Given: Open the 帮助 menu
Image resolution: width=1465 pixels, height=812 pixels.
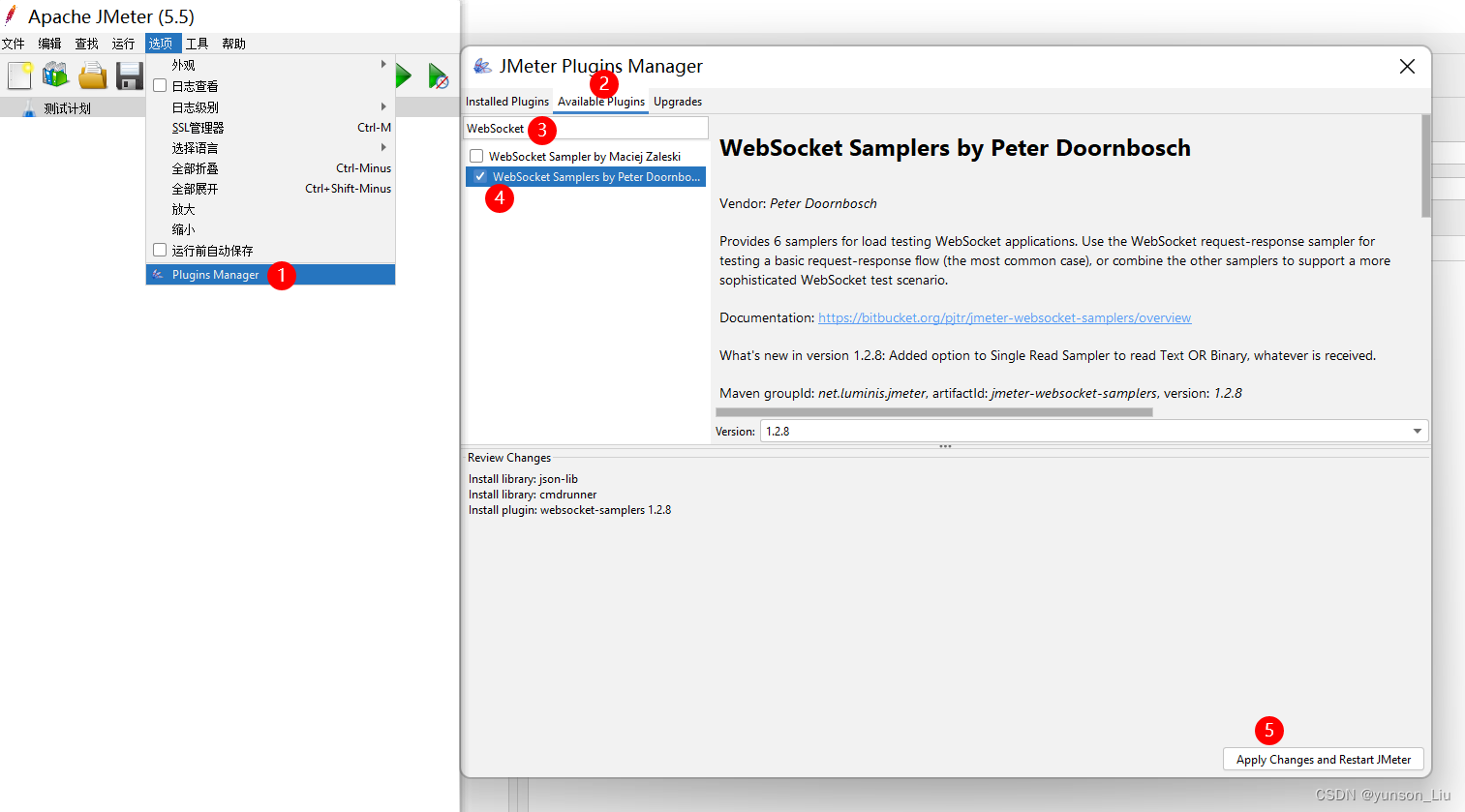Looking at the screenshot, I should coord(233,44).
